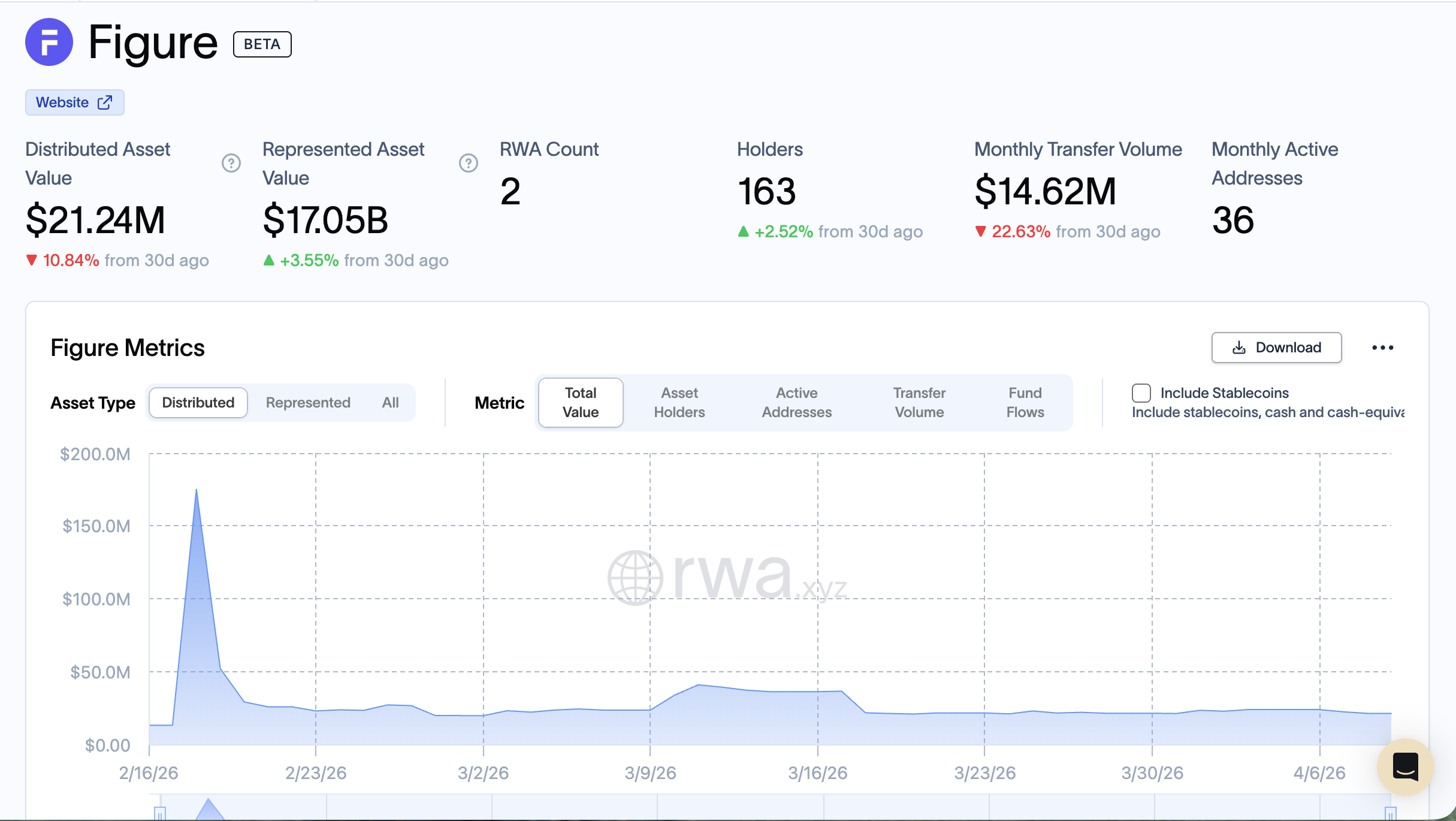Open the three-dot more options menu
Screen dimensions: 1456x821
pos(1383,348)
